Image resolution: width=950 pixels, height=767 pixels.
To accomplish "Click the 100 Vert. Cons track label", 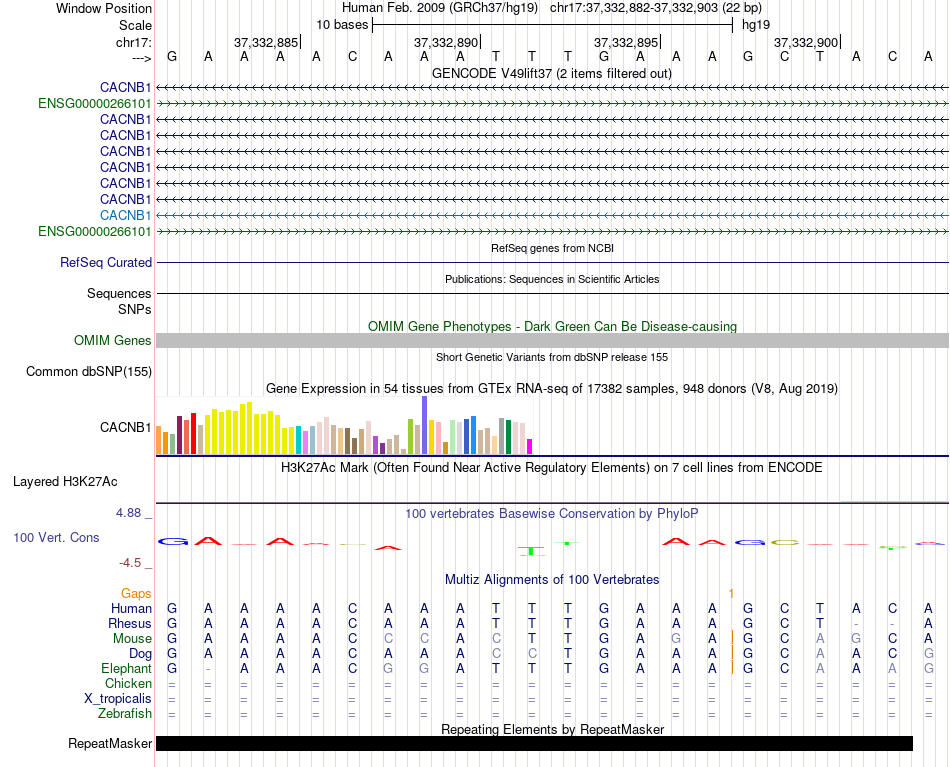I will tap(56, 538).
